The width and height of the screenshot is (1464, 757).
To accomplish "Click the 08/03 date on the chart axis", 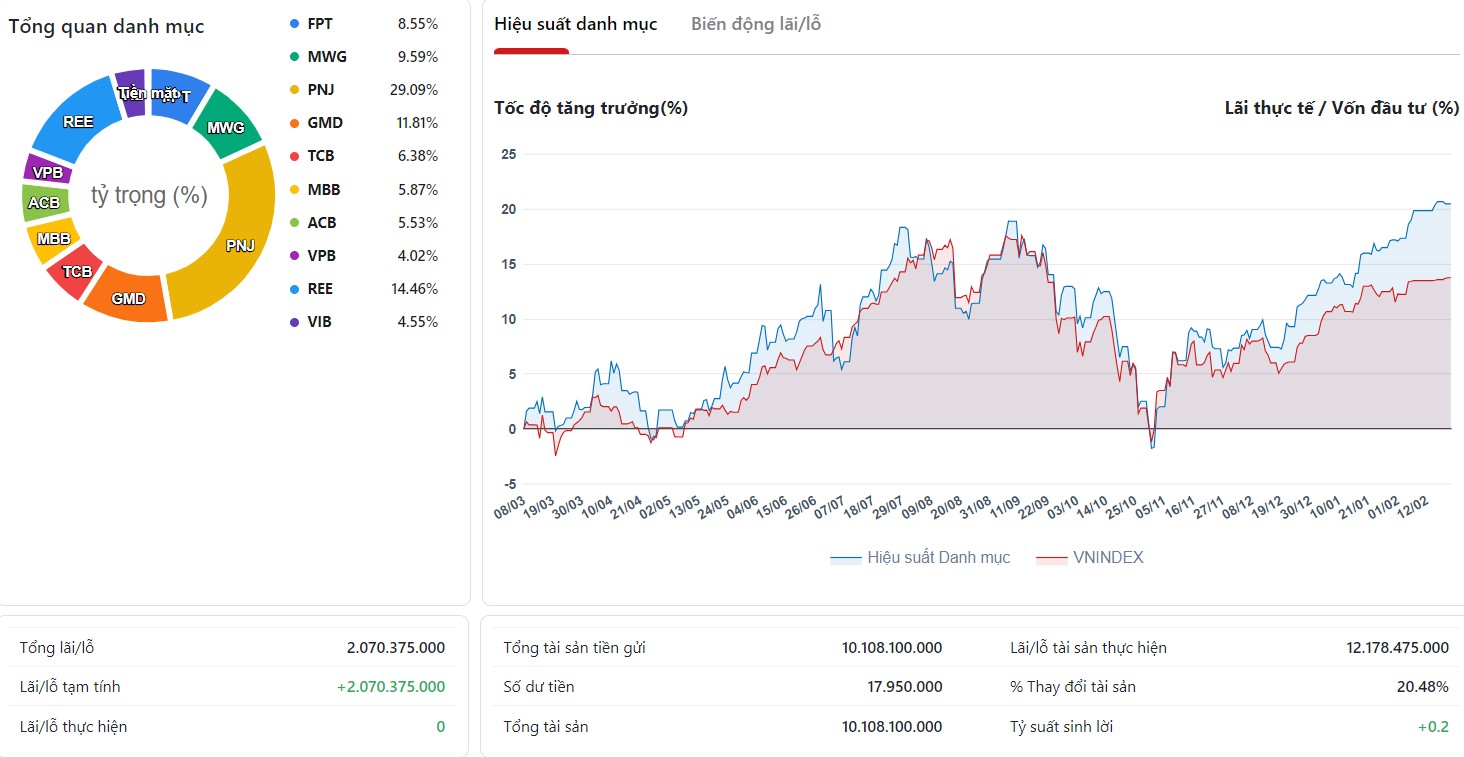I will click(510, 510).
